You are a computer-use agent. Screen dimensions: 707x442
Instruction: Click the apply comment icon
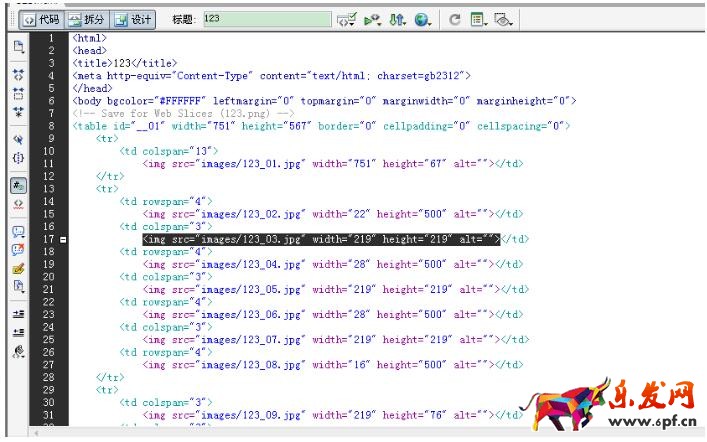pos(18,232)
